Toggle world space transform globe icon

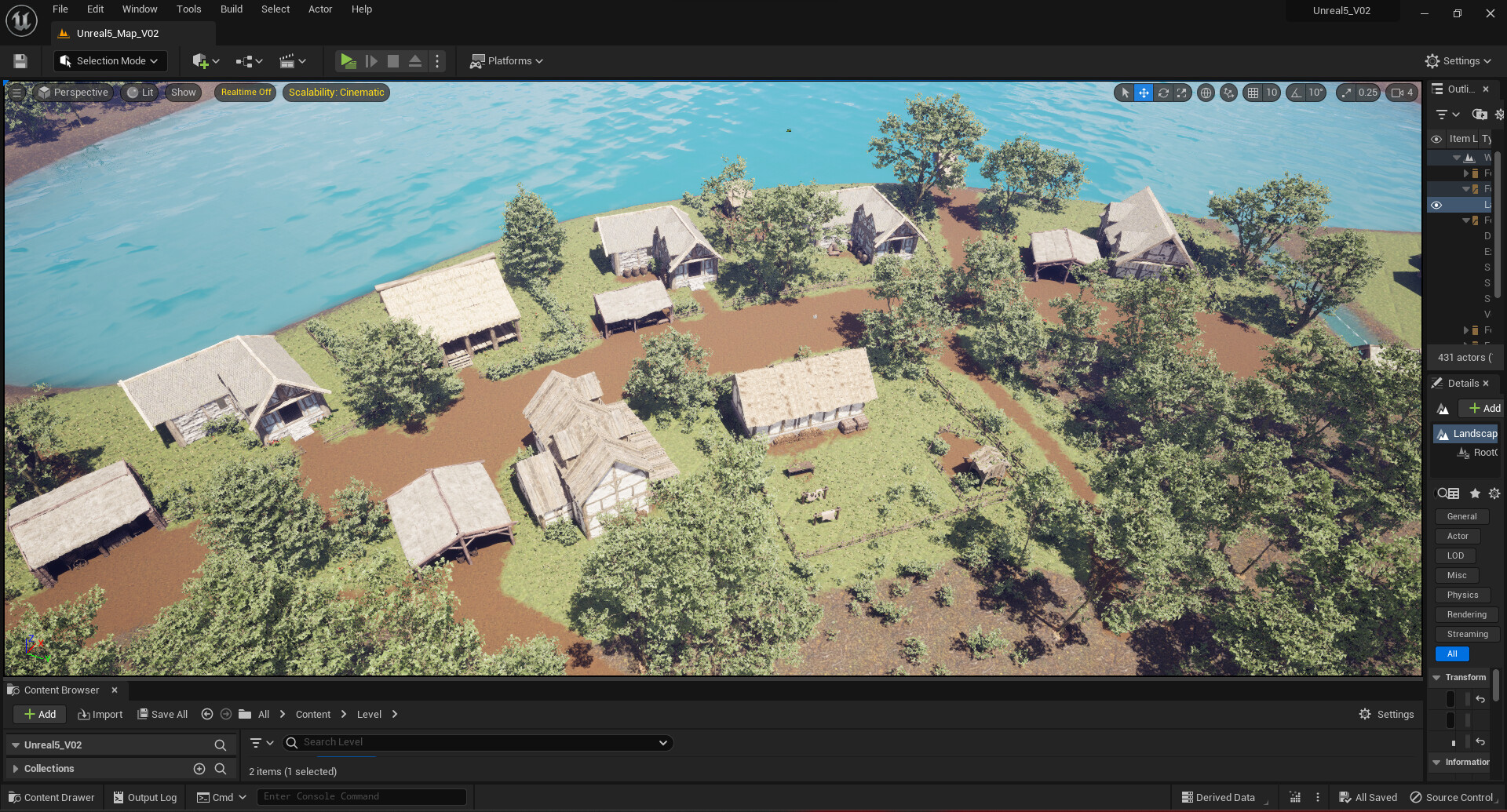point(1206,93)
